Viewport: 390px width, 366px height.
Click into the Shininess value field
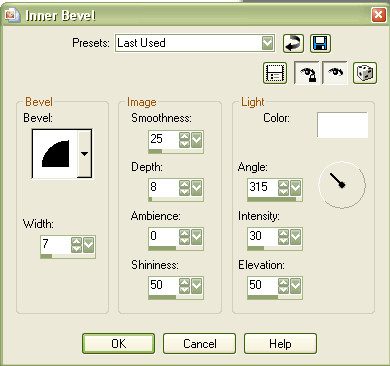click(163, 286)
